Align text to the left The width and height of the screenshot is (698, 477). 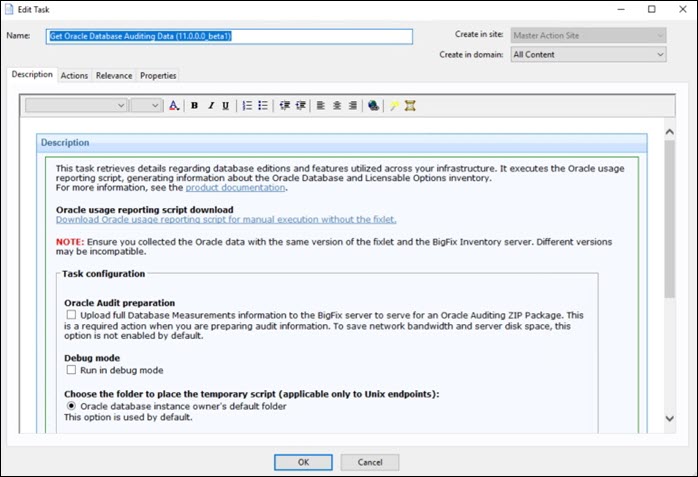[x=321, y=106]
